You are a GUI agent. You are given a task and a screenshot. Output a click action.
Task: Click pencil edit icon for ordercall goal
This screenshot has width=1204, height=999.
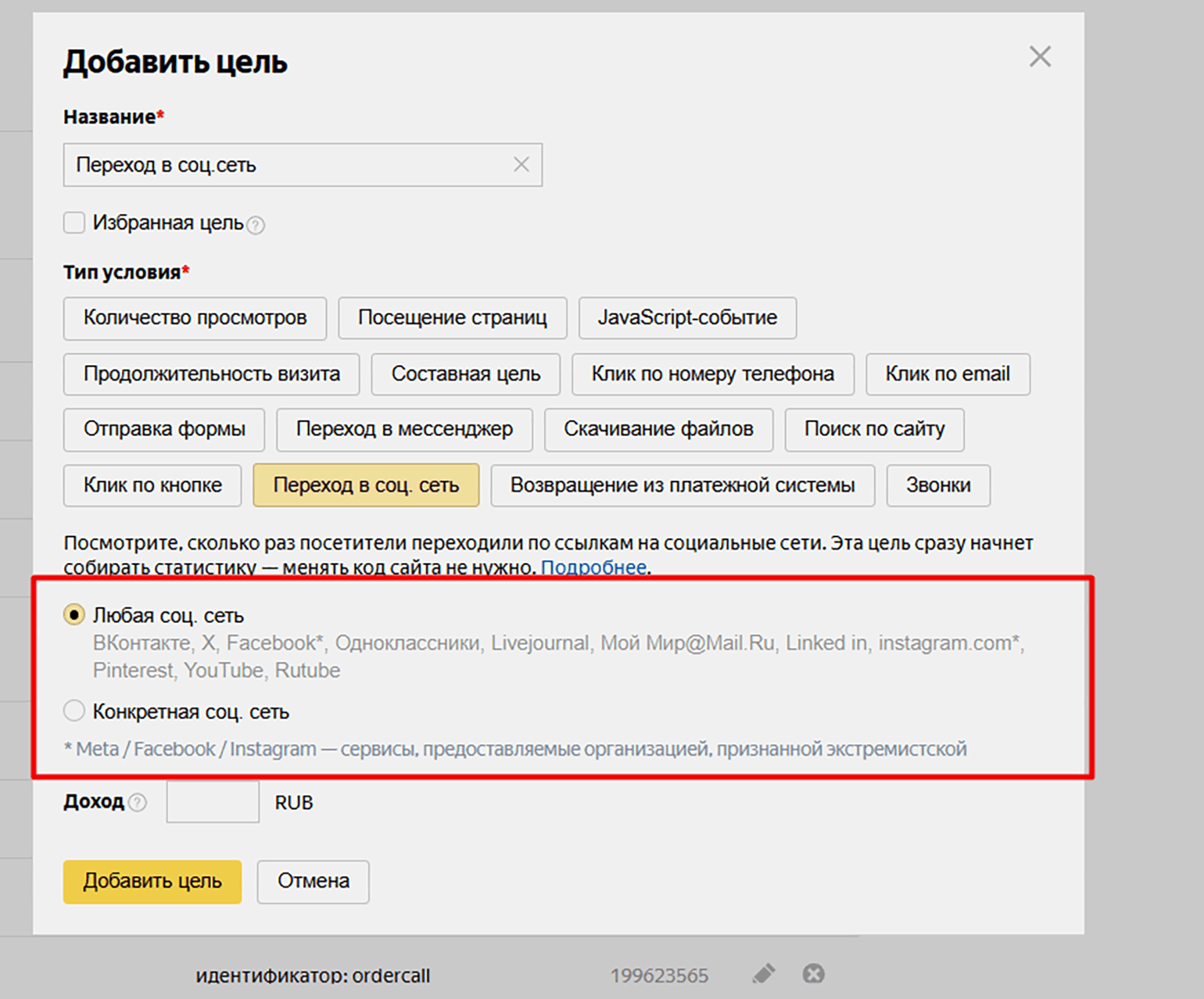[x=763, y=974]
